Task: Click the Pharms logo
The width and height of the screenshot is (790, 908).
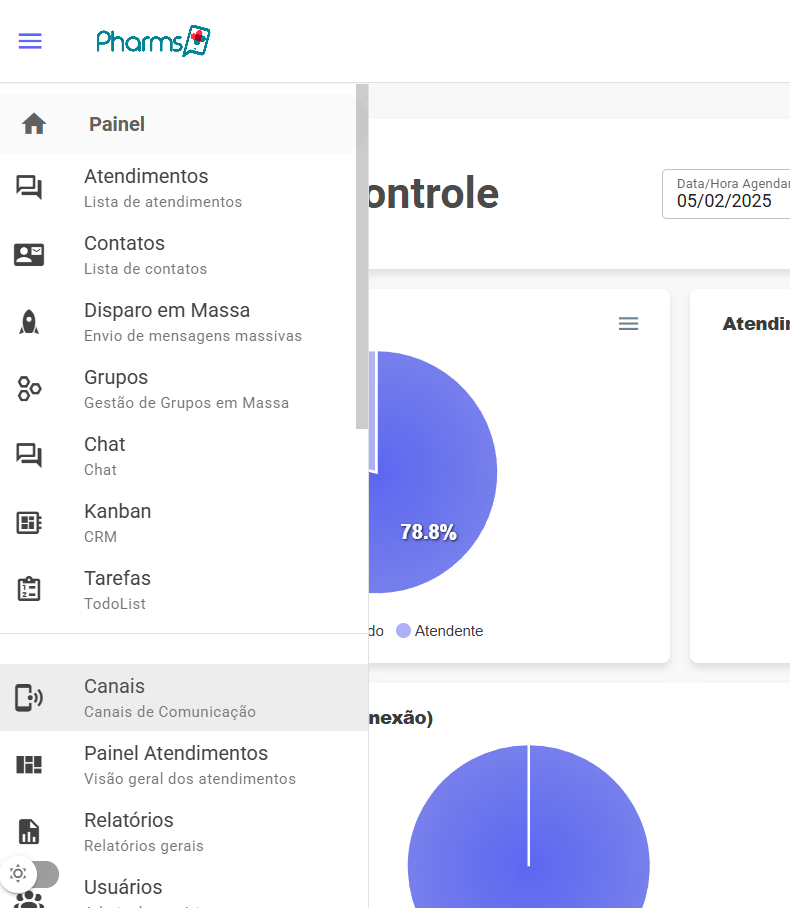Action: tap(153, 41)
